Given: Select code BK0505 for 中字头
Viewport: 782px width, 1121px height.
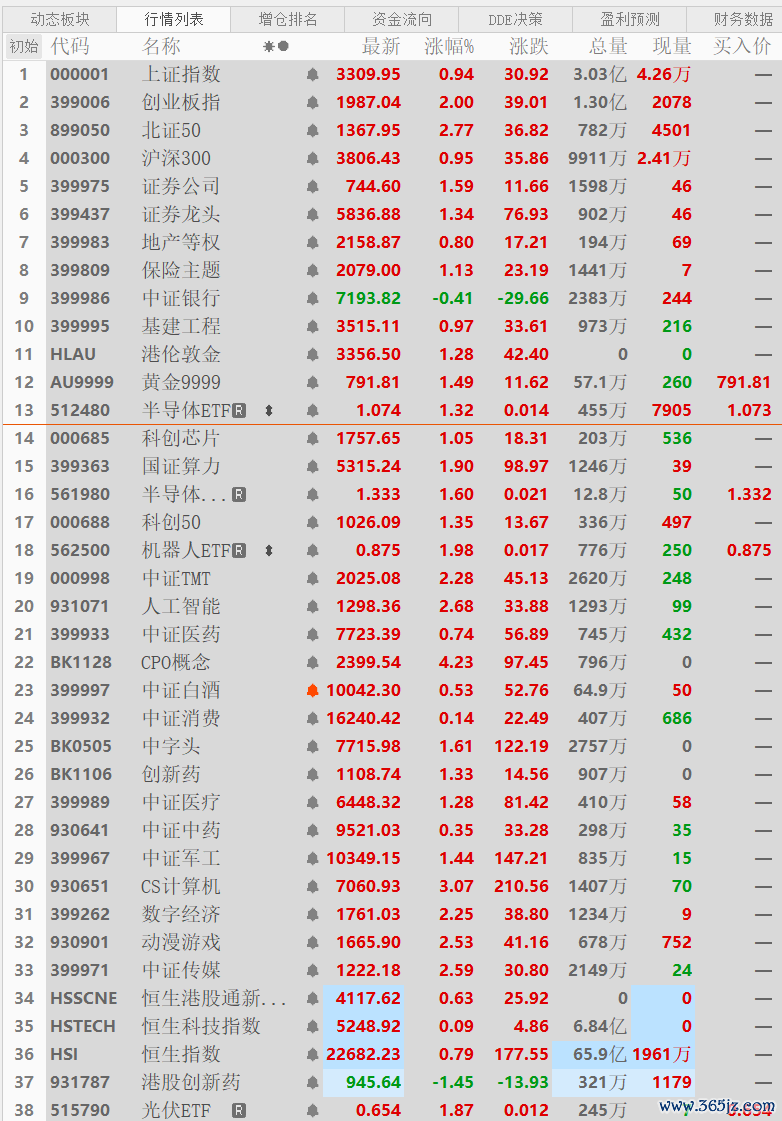Looking at the screenshot, I should (x=81, y=746).
